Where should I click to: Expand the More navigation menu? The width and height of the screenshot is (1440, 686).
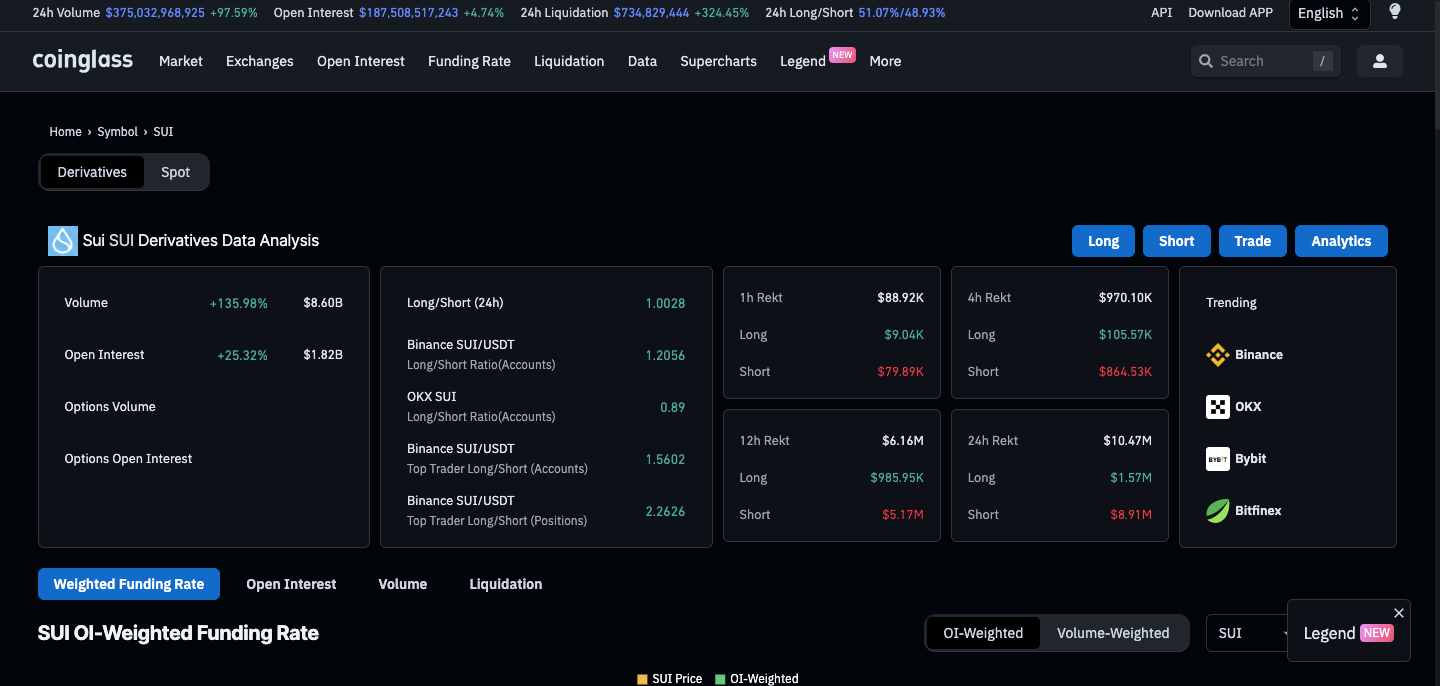[x=885, y=61]
